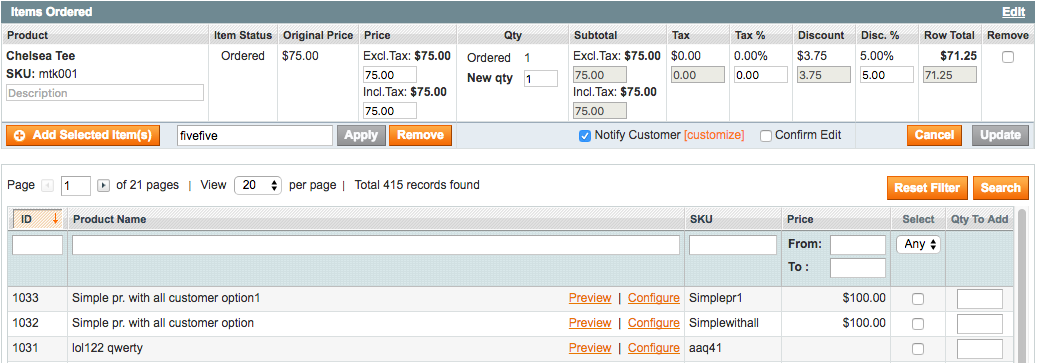This screenshot has width=1037, height=363.
Task: Enable Confirm Edit checkbox
Action: pyautogui.click(x=766, y=136)
